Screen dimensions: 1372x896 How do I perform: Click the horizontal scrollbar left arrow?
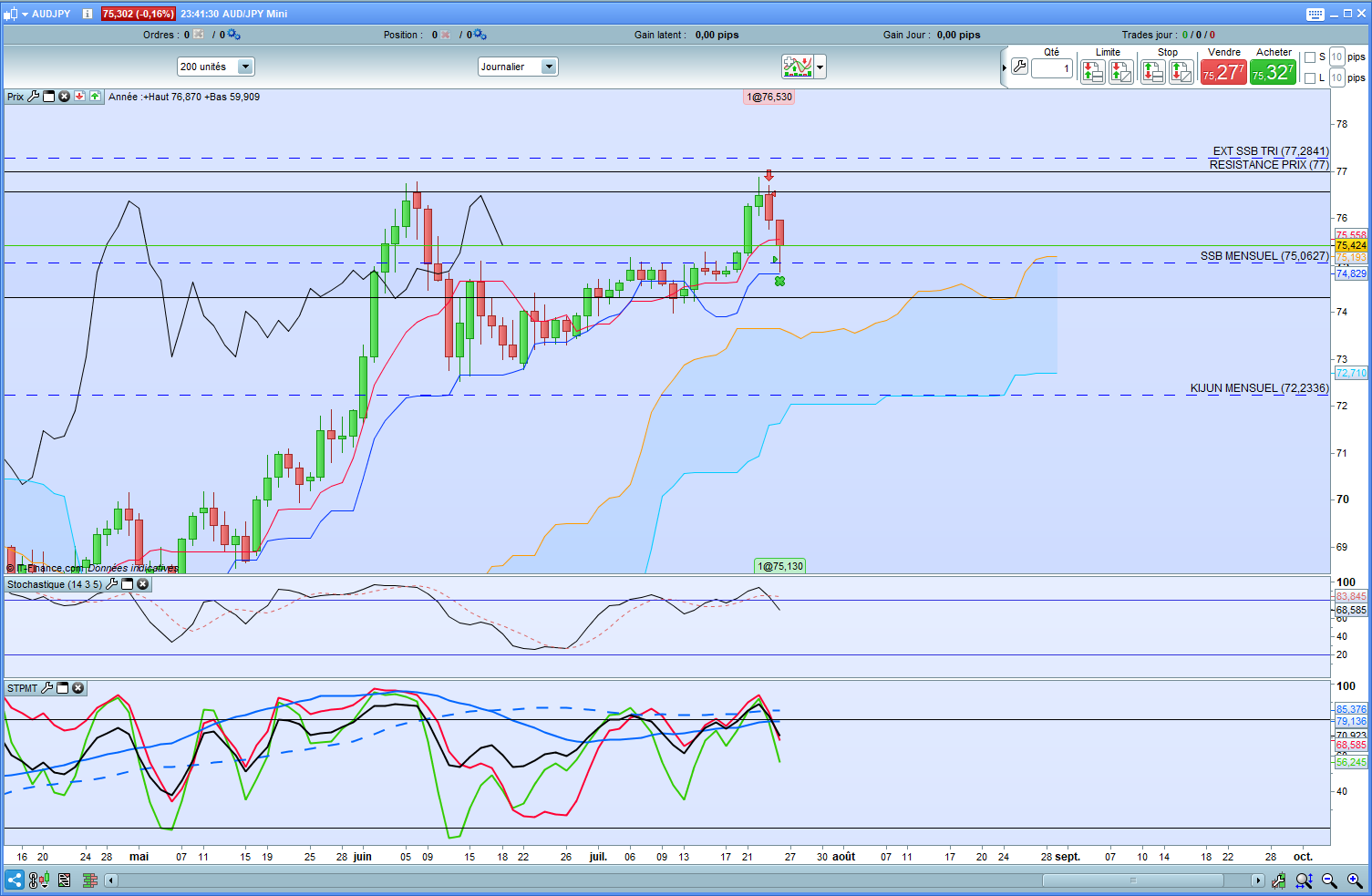[111, 881]
